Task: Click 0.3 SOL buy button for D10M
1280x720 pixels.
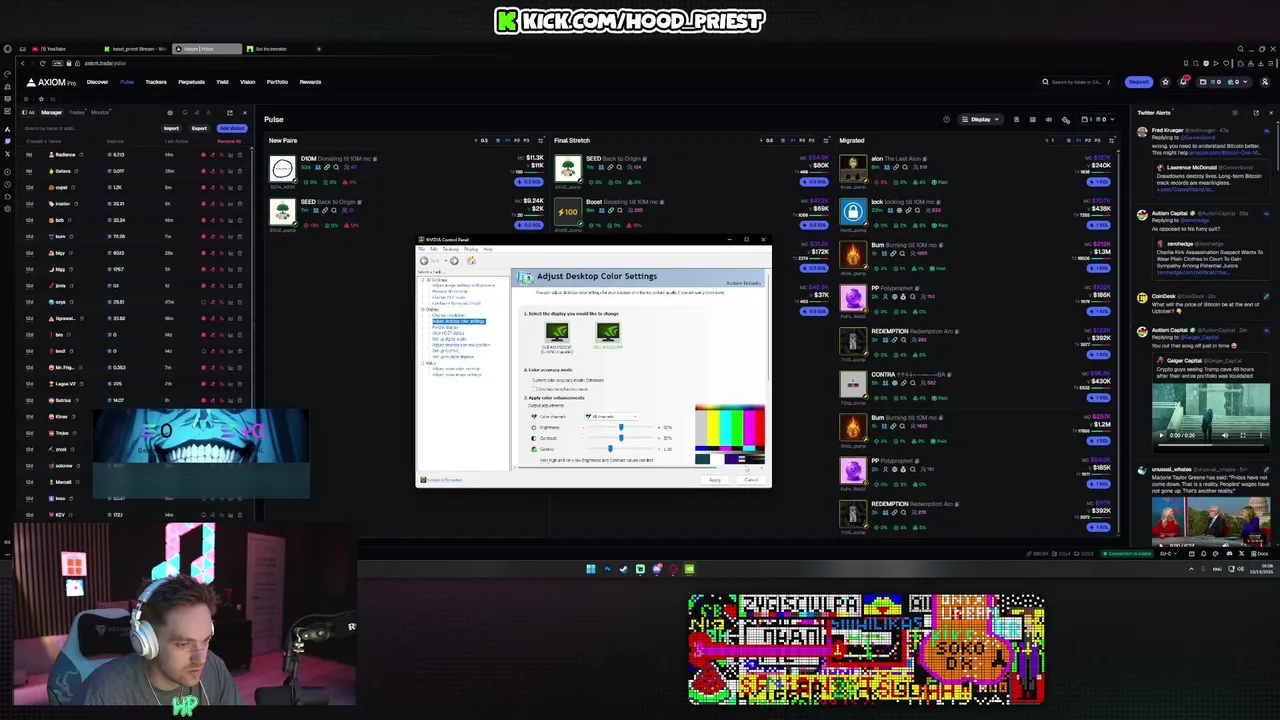Action: pyautogui.click(x=528, y=182)
